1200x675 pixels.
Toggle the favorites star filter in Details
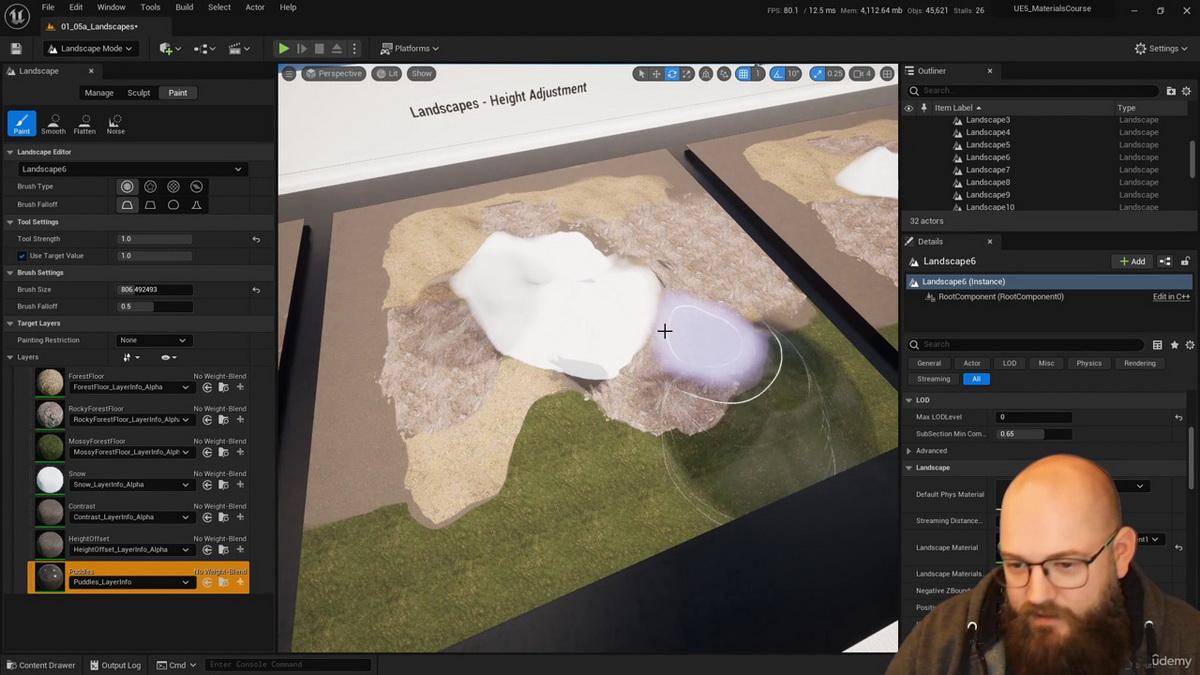click(1174, 344)
